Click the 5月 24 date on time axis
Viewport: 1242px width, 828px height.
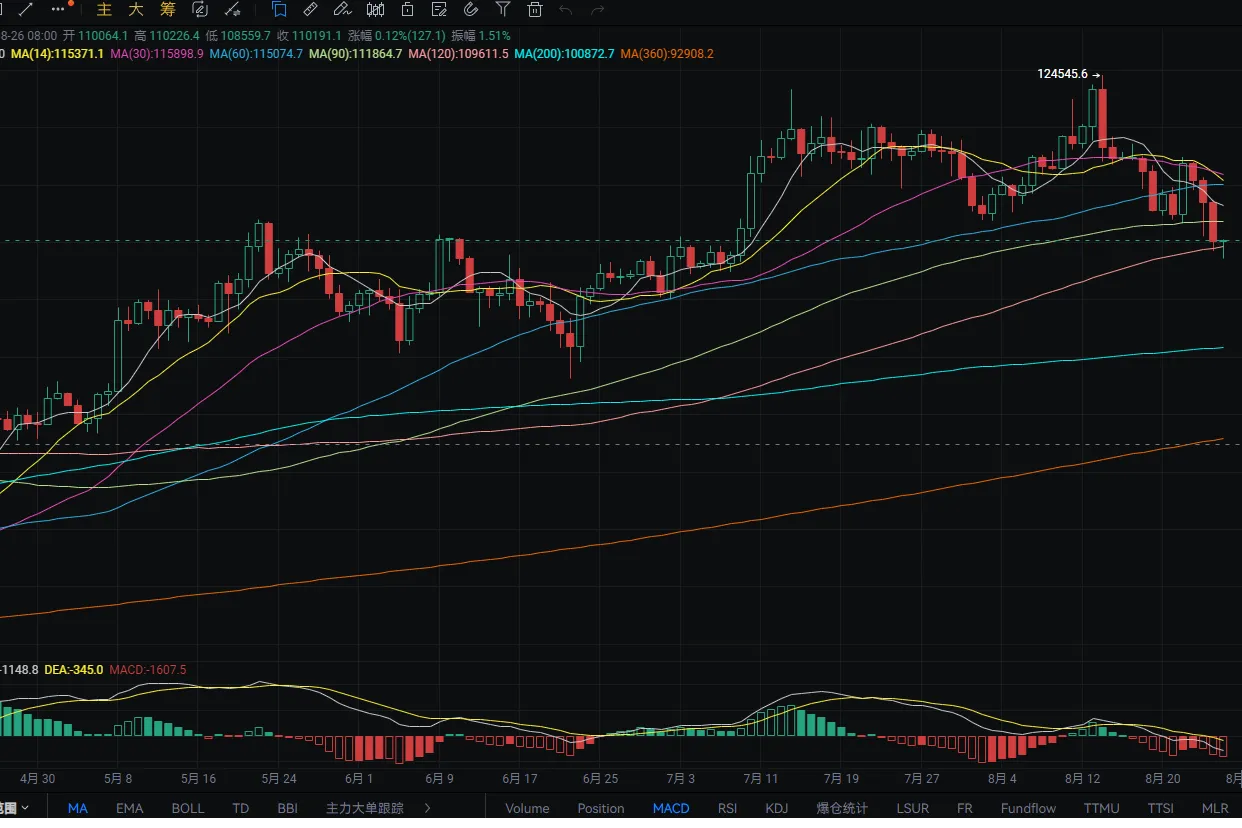279,778
